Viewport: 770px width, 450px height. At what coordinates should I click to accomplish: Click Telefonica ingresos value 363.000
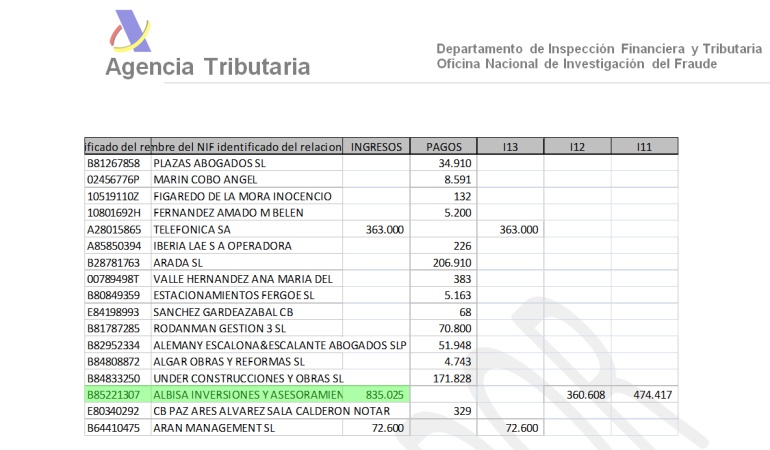tap(385, 229)
